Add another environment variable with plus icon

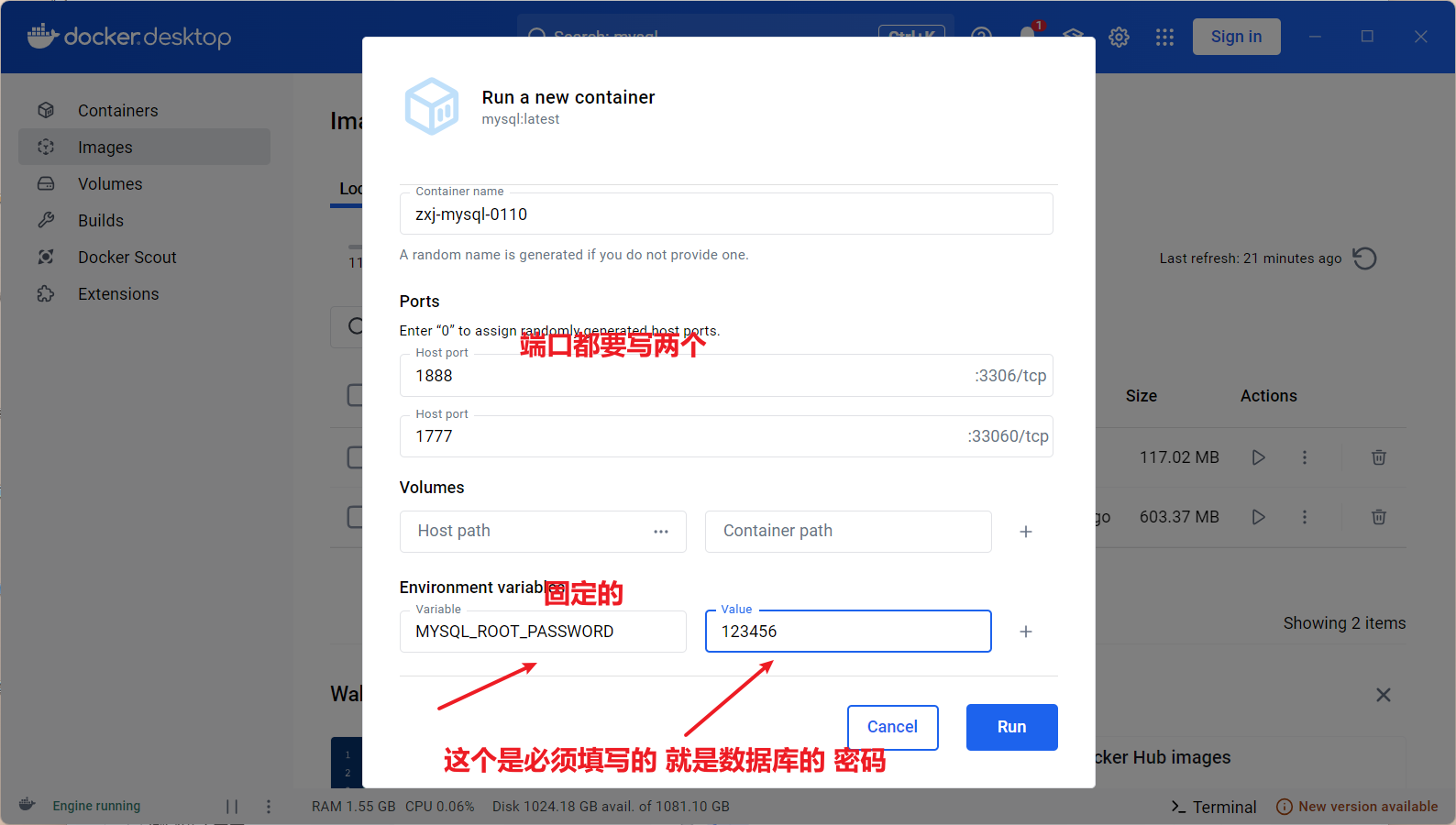coord(1026,632)
